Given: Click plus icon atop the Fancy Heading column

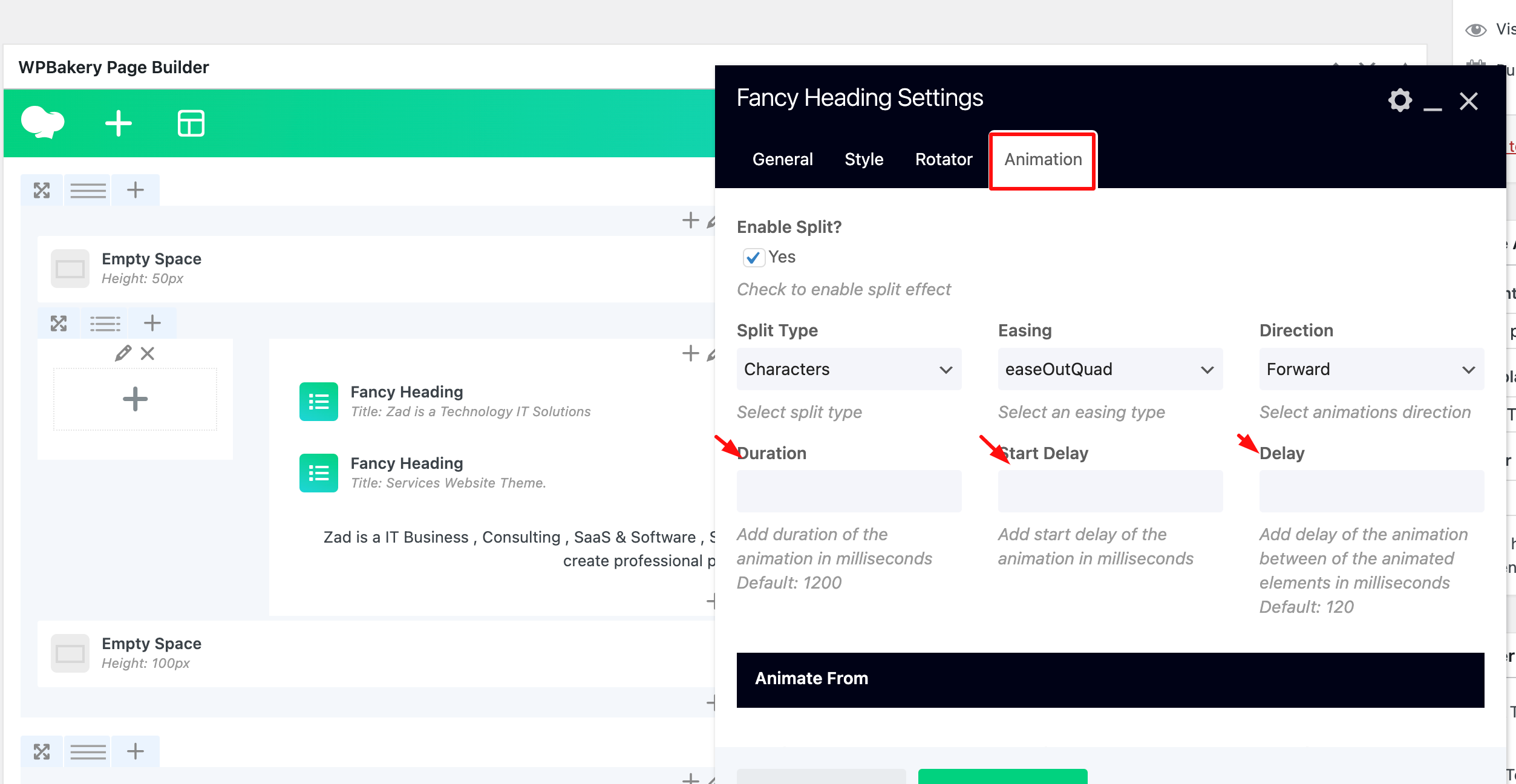Looking at the screenshot, I should coord(690,353).
